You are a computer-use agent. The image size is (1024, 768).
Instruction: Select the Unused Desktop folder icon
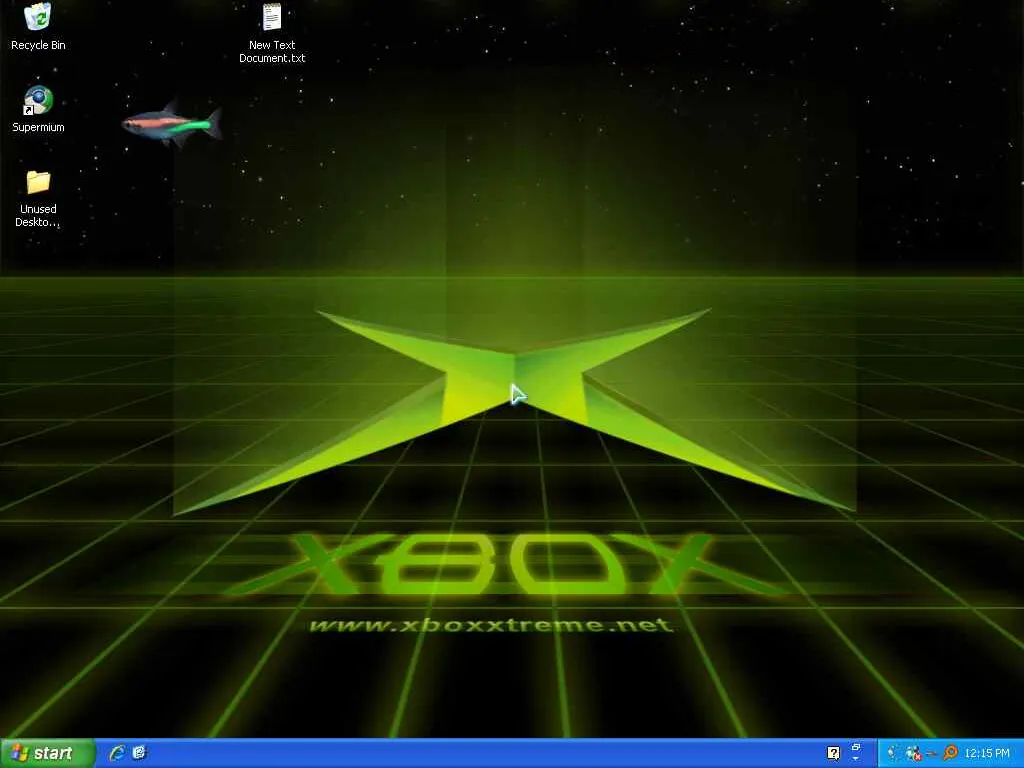38,199
